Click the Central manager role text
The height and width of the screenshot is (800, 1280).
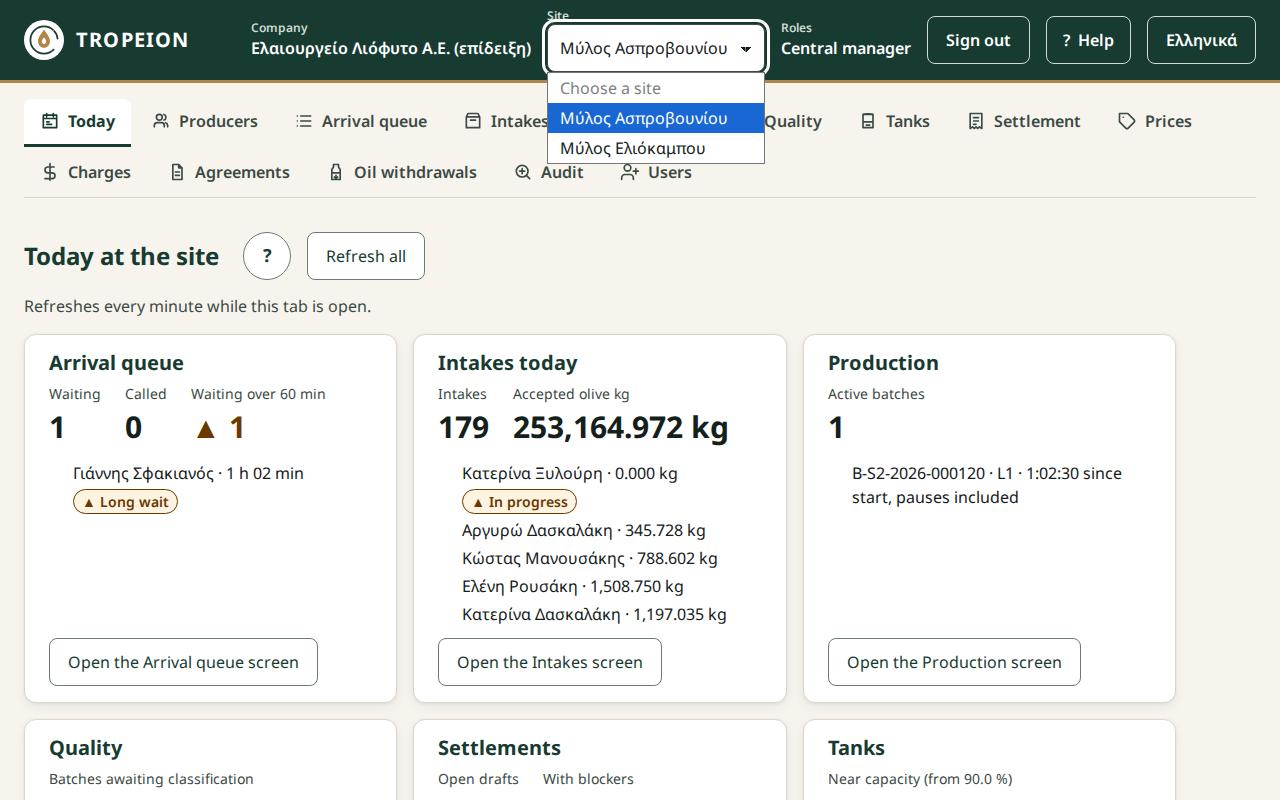click(x=846, y=48)
